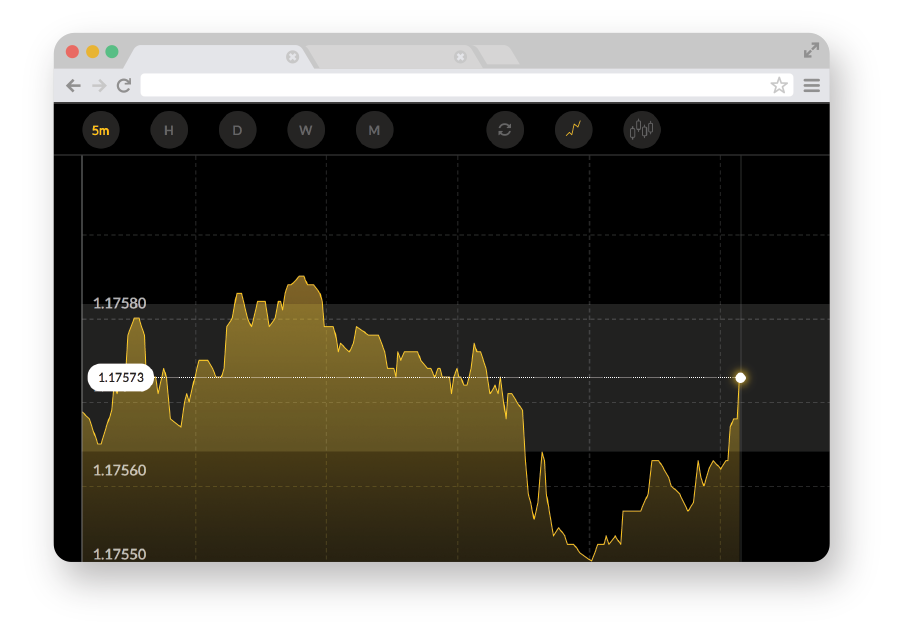Select the 5m timeframe button

[101, 130]
